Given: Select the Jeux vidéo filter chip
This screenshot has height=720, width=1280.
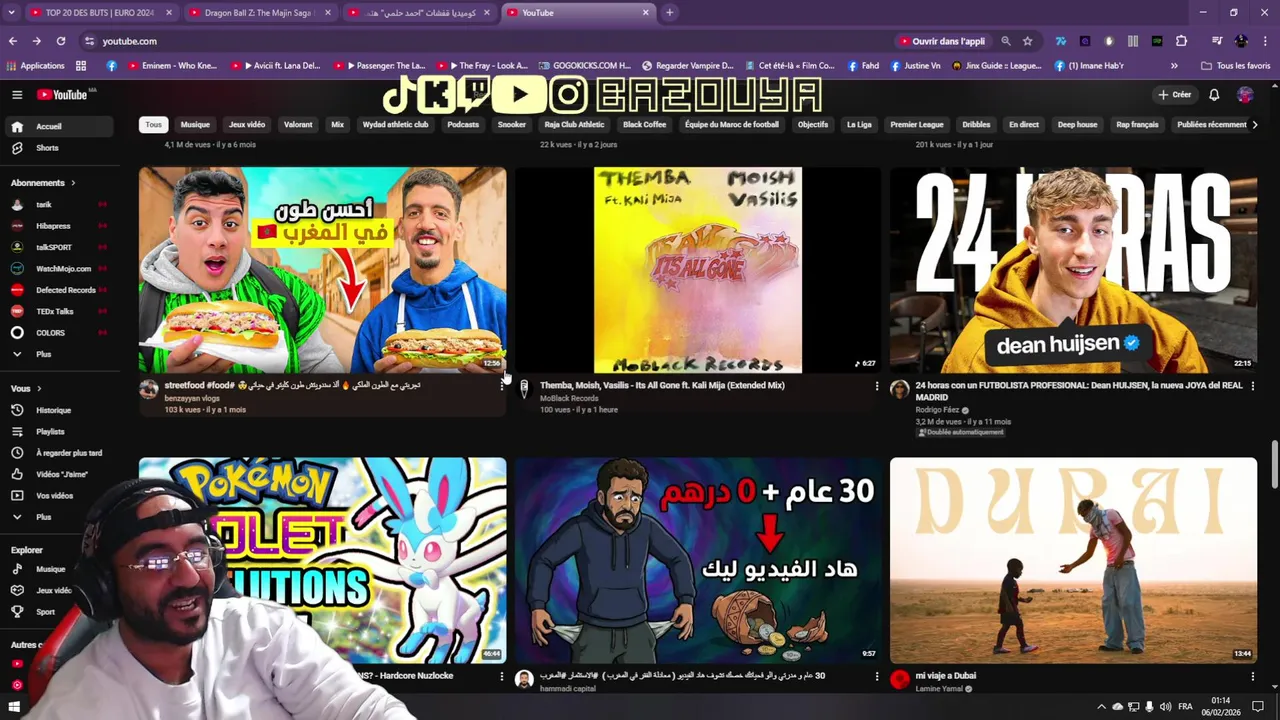Looking at the screenshot, I should 247,125.
